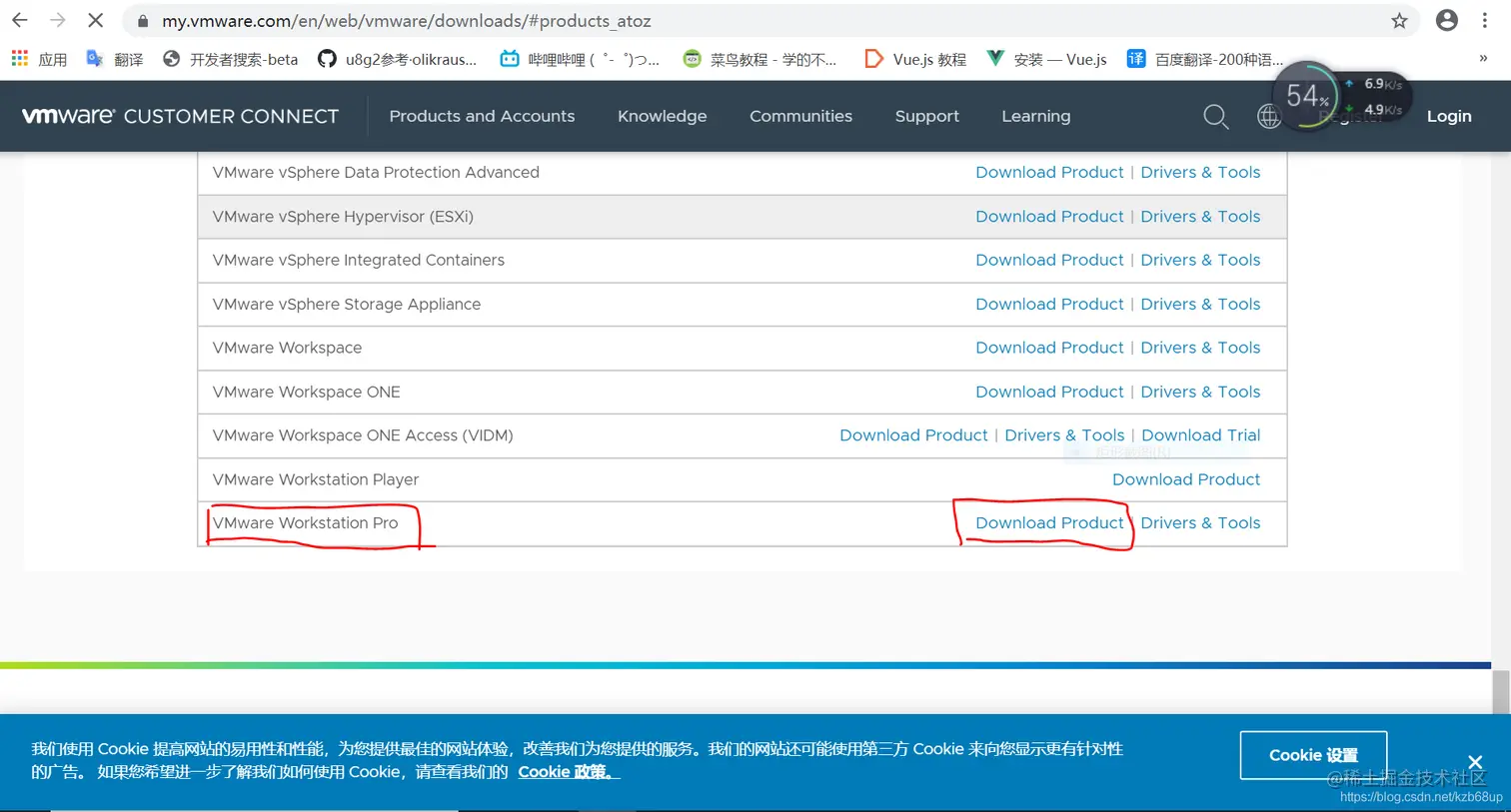Viewport: 1511px width, 812px height.
Task: Open Drivers & Tools for VMware Workspace ONE
Action: (x=1200, y=392)
